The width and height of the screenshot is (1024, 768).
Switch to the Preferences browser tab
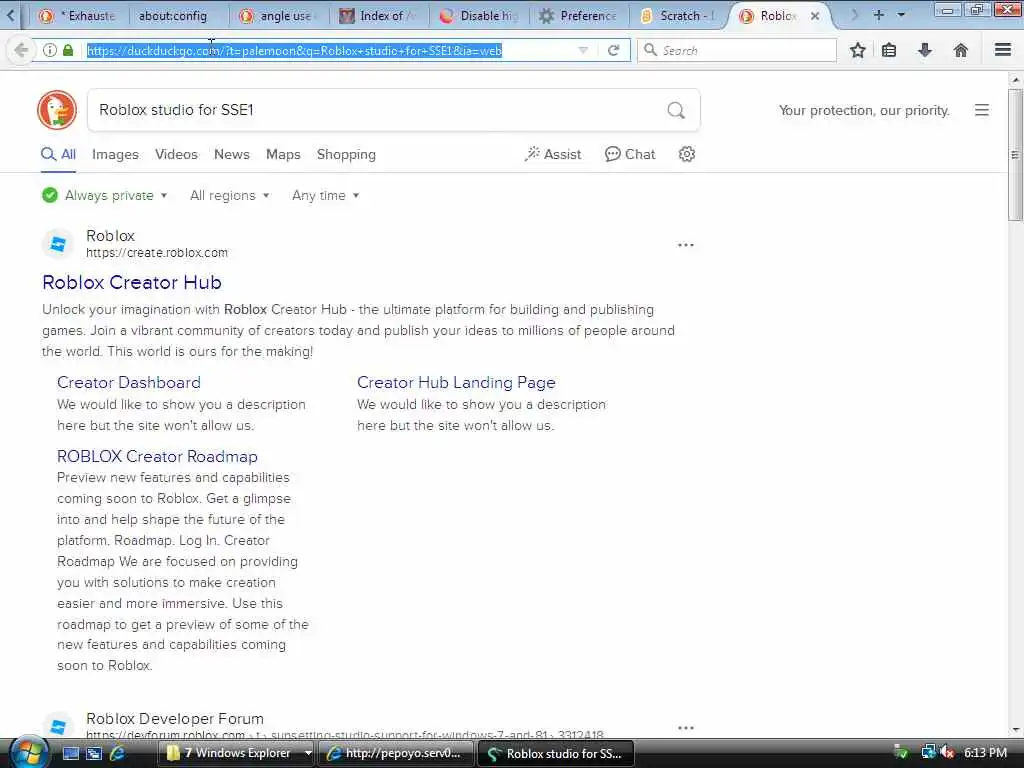[x=579, y=16]
